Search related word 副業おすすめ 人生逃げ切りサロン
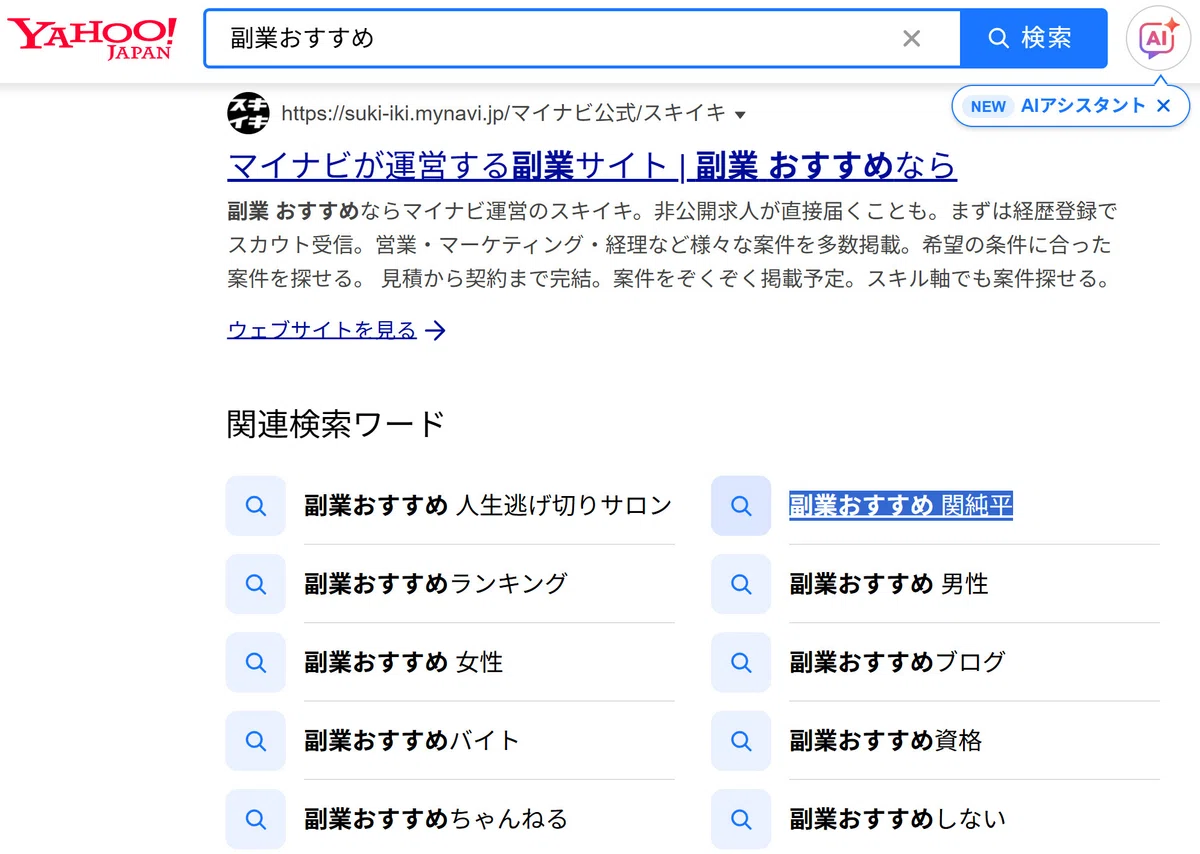The height and width of the screenshot is (854, 1200). point(488,506)
